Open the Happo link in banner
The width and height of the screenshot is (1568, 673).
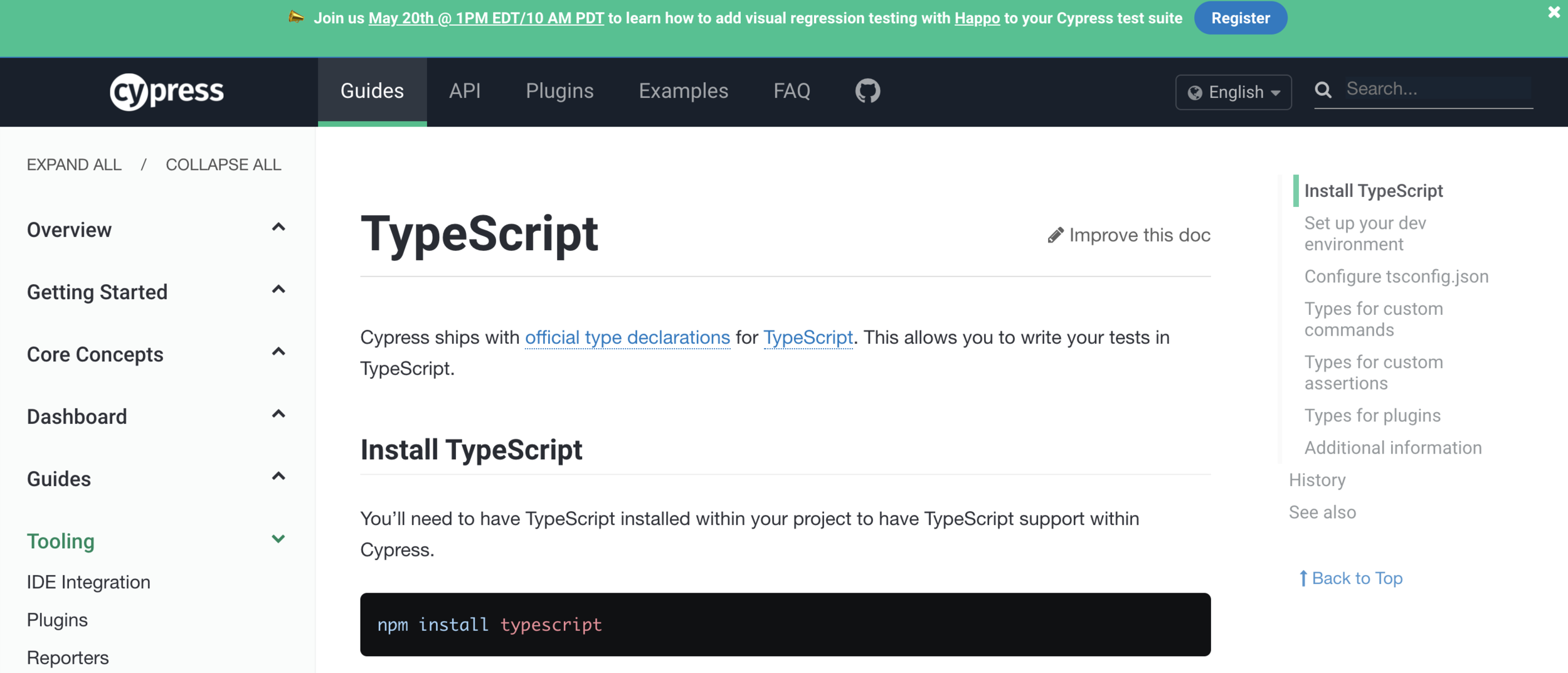(977, 18)
